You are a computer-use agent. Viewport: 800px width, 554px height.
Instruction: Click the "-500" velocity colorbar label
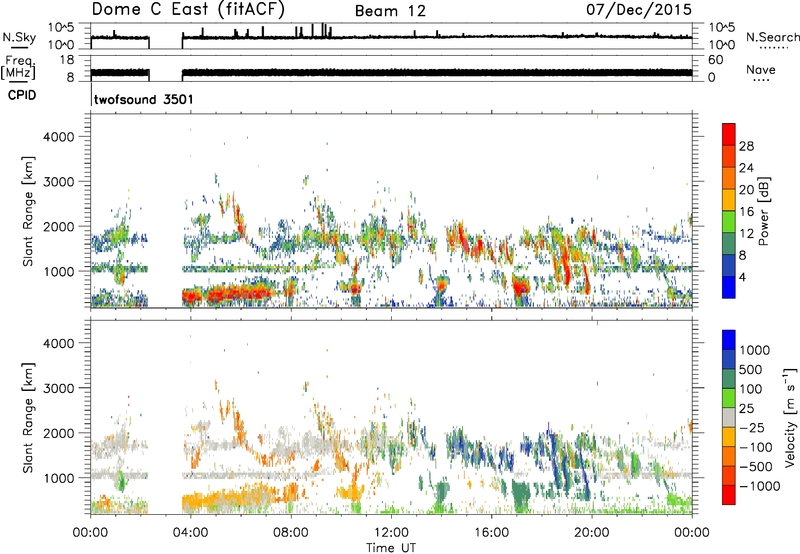coord(756,467)
